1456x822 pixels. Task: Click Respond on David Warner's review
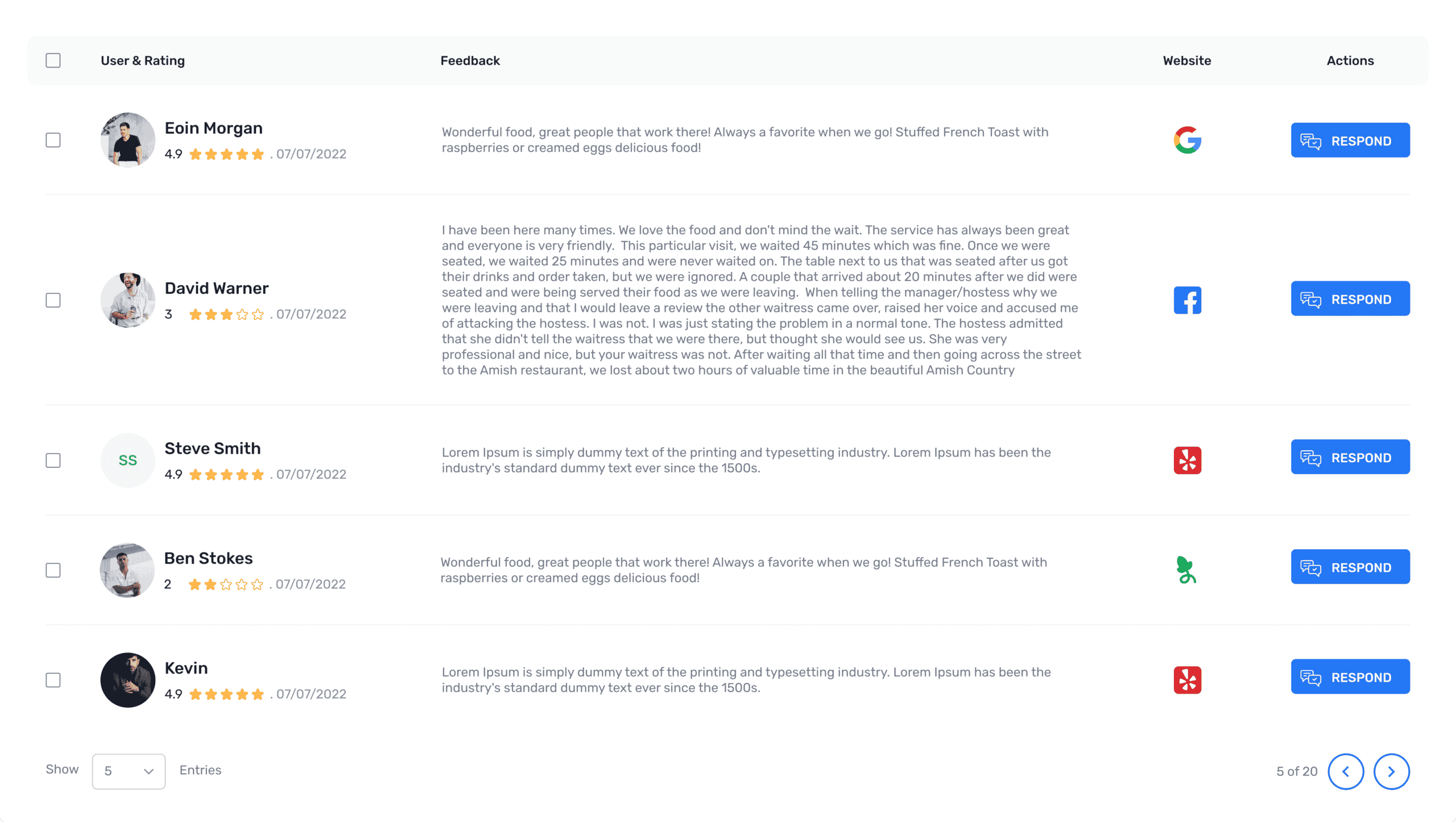click(x=1350, y=298)
